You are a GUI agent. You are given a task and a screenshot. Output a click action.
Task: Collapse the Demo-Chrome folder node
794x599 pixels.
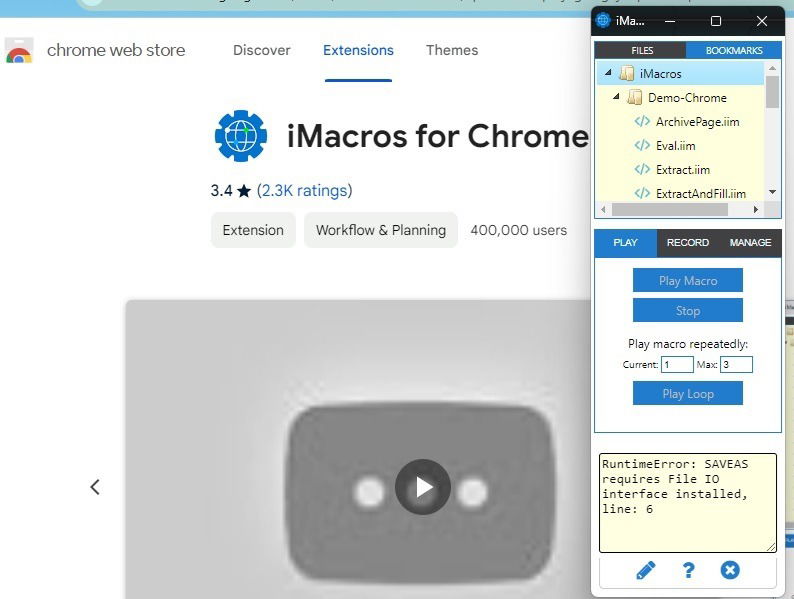(616, 96)
